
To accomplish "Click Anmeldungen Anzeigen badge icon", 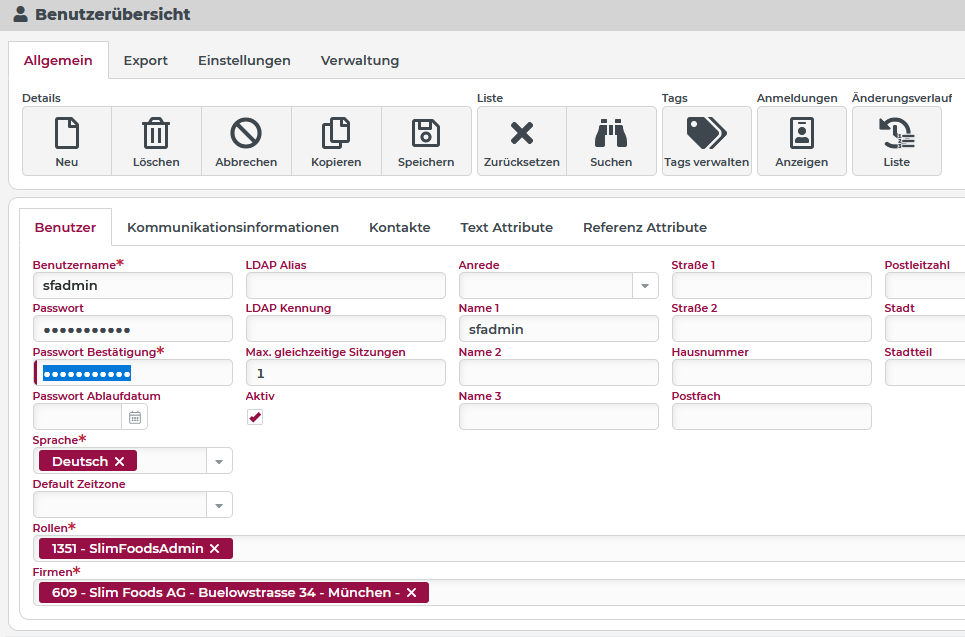I will pos(802,133).
